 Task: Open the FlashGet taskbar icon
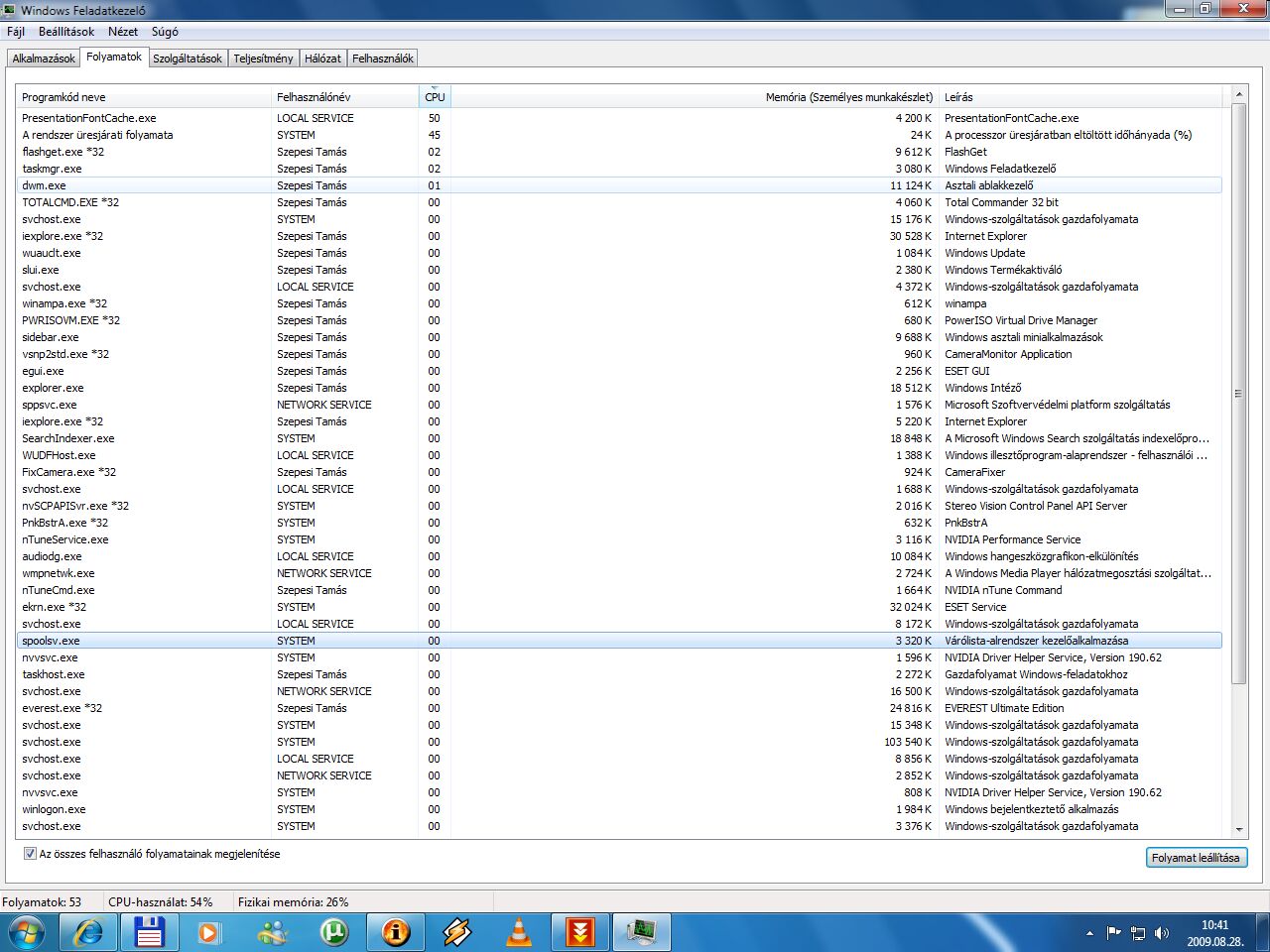coord(580,933)
